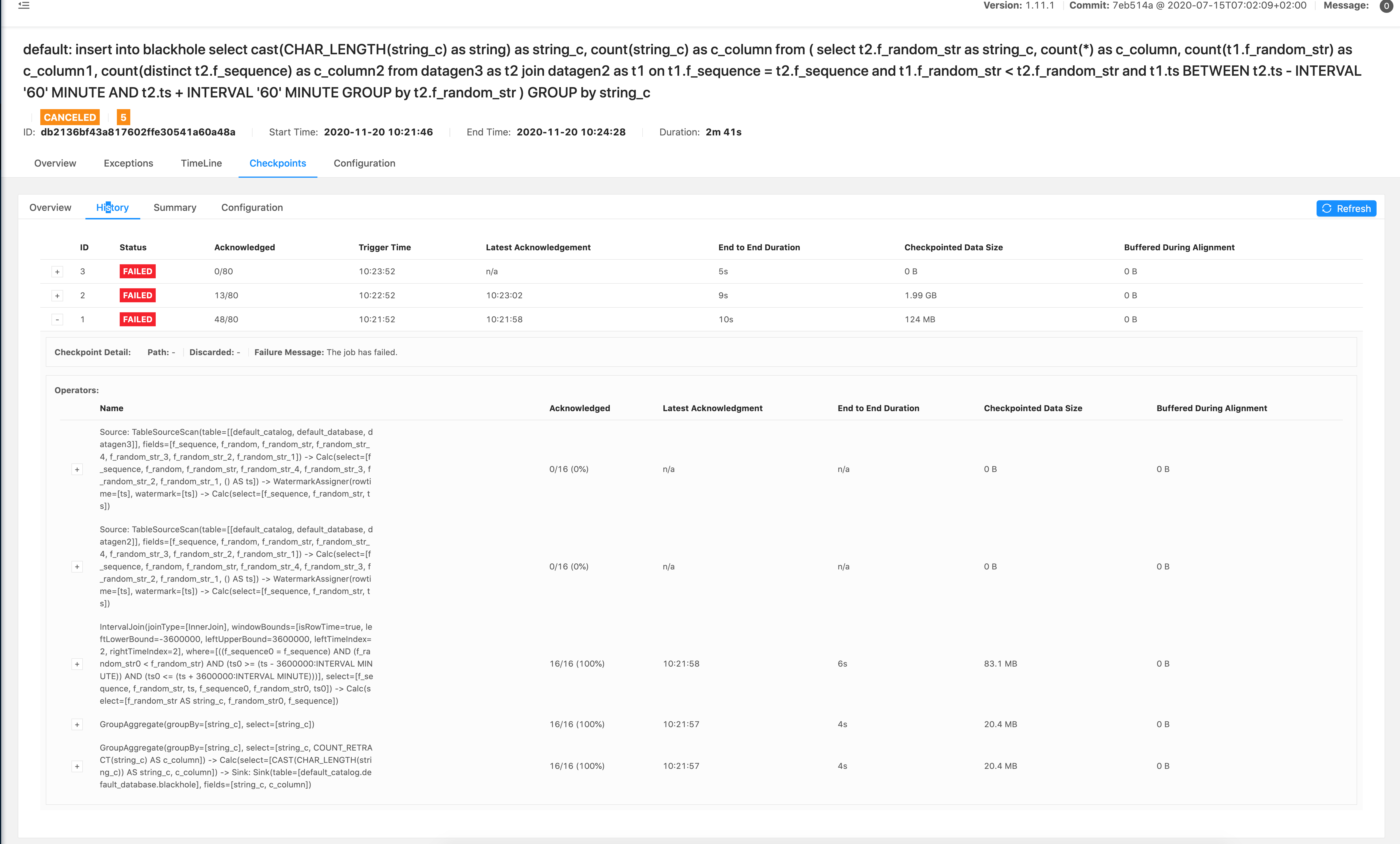Open the checkpoint Summary sub-tab
This screenshot has height=844, width=1400.
tap(175, 207)
